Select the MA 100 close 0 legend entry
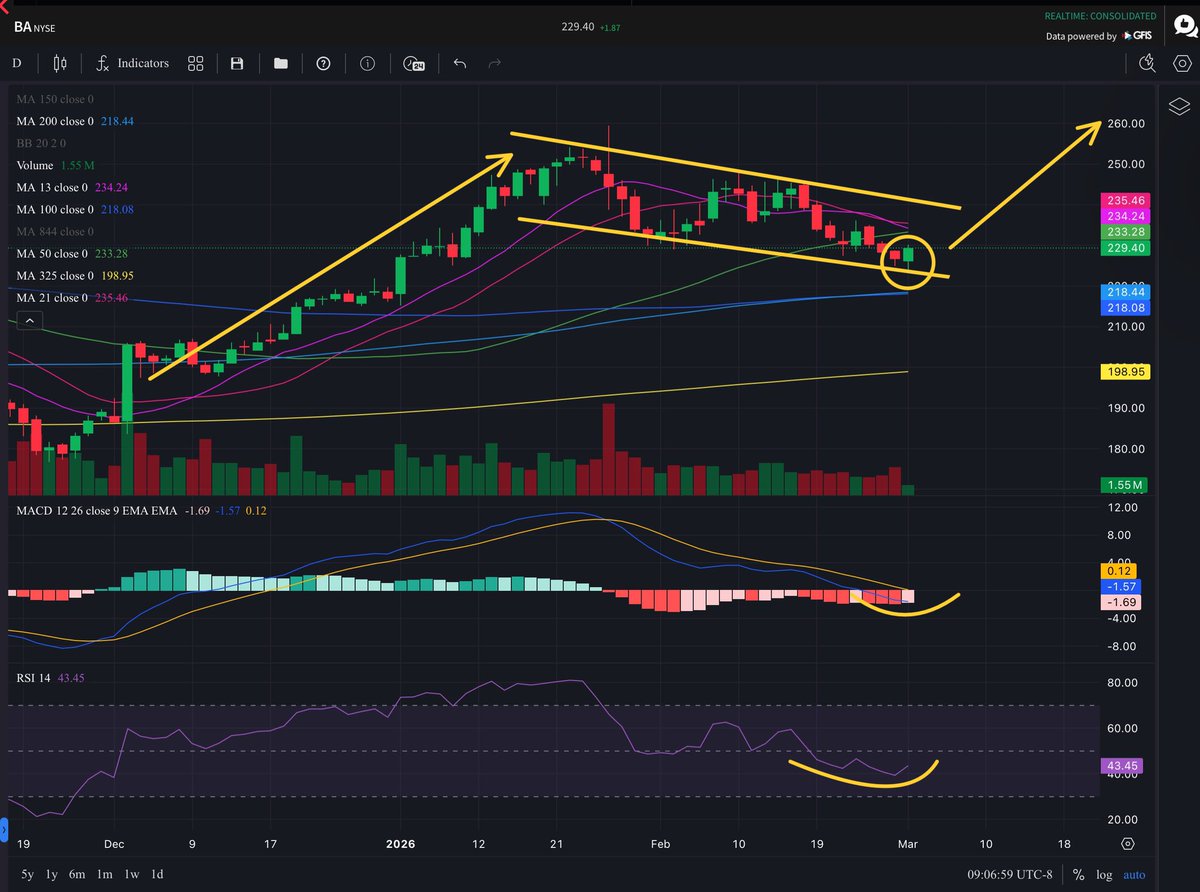 click(75, 209)
